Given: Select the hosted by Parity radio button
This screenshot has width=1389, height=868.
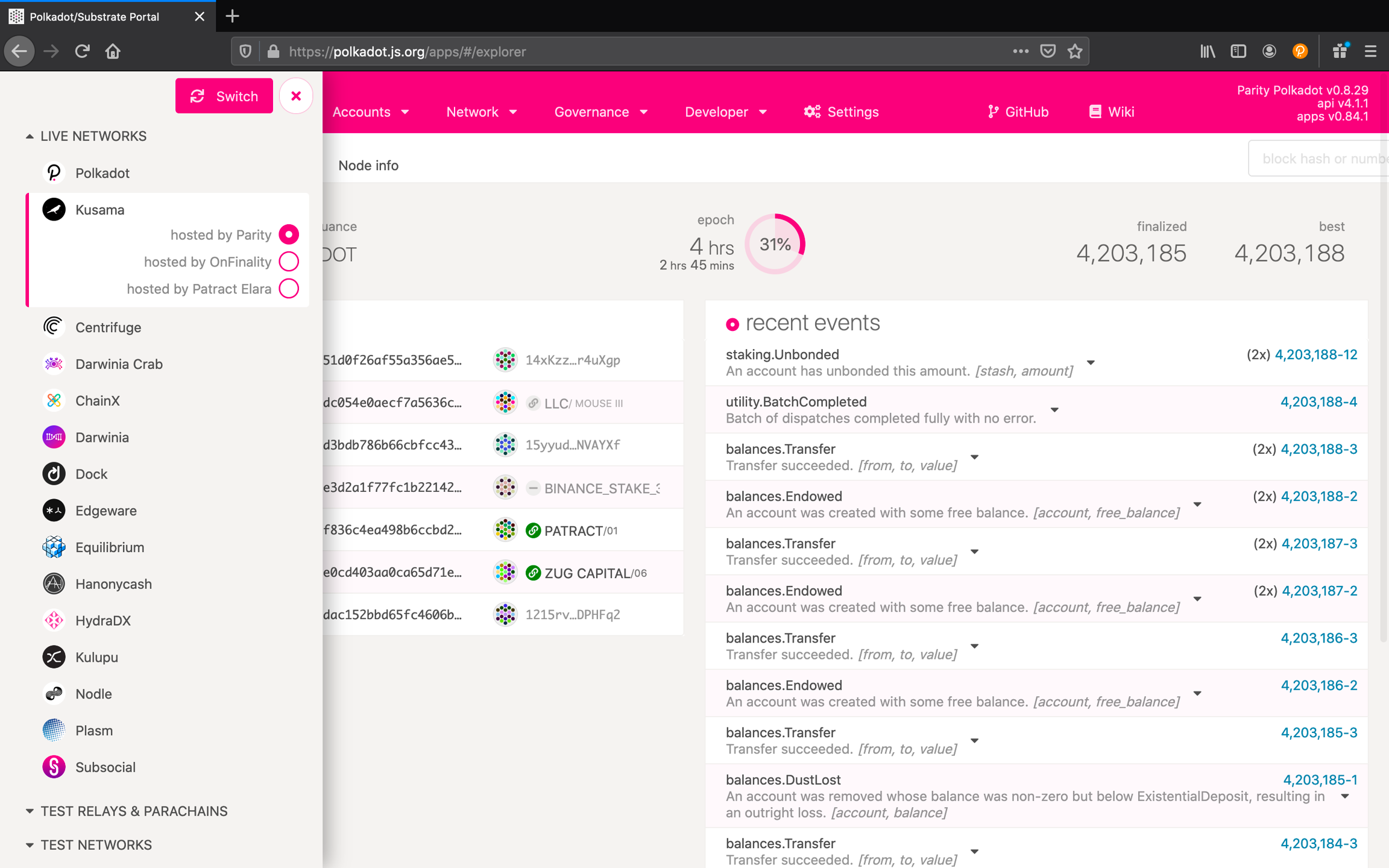Looking at the screenshot, I should 289,234.
